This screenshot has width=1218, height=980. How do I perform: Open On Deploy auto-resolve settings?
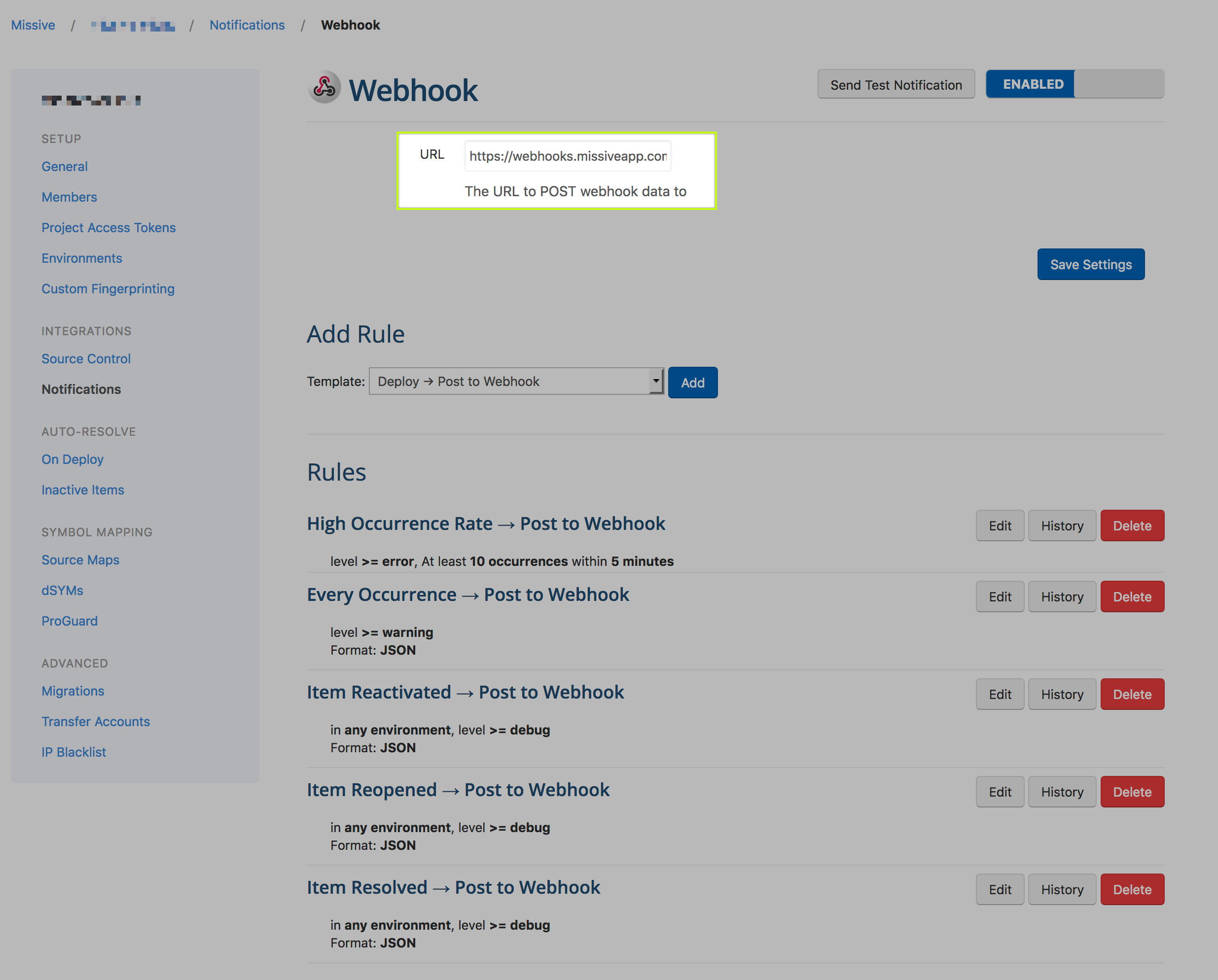(72, 459)
